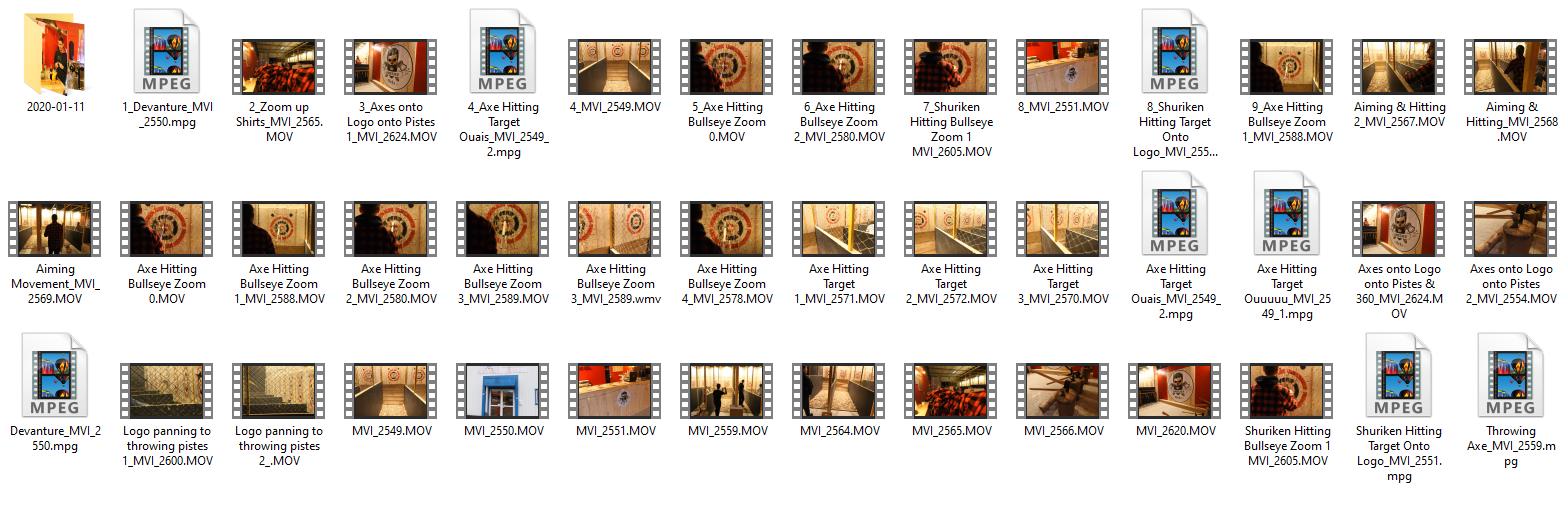The width and height of the screenshot is (1568, 517).
Task: Select unnumbered Axe Hitting Bullseye Zoom 0.MOV thumbnail
Action: pos(167,229)
